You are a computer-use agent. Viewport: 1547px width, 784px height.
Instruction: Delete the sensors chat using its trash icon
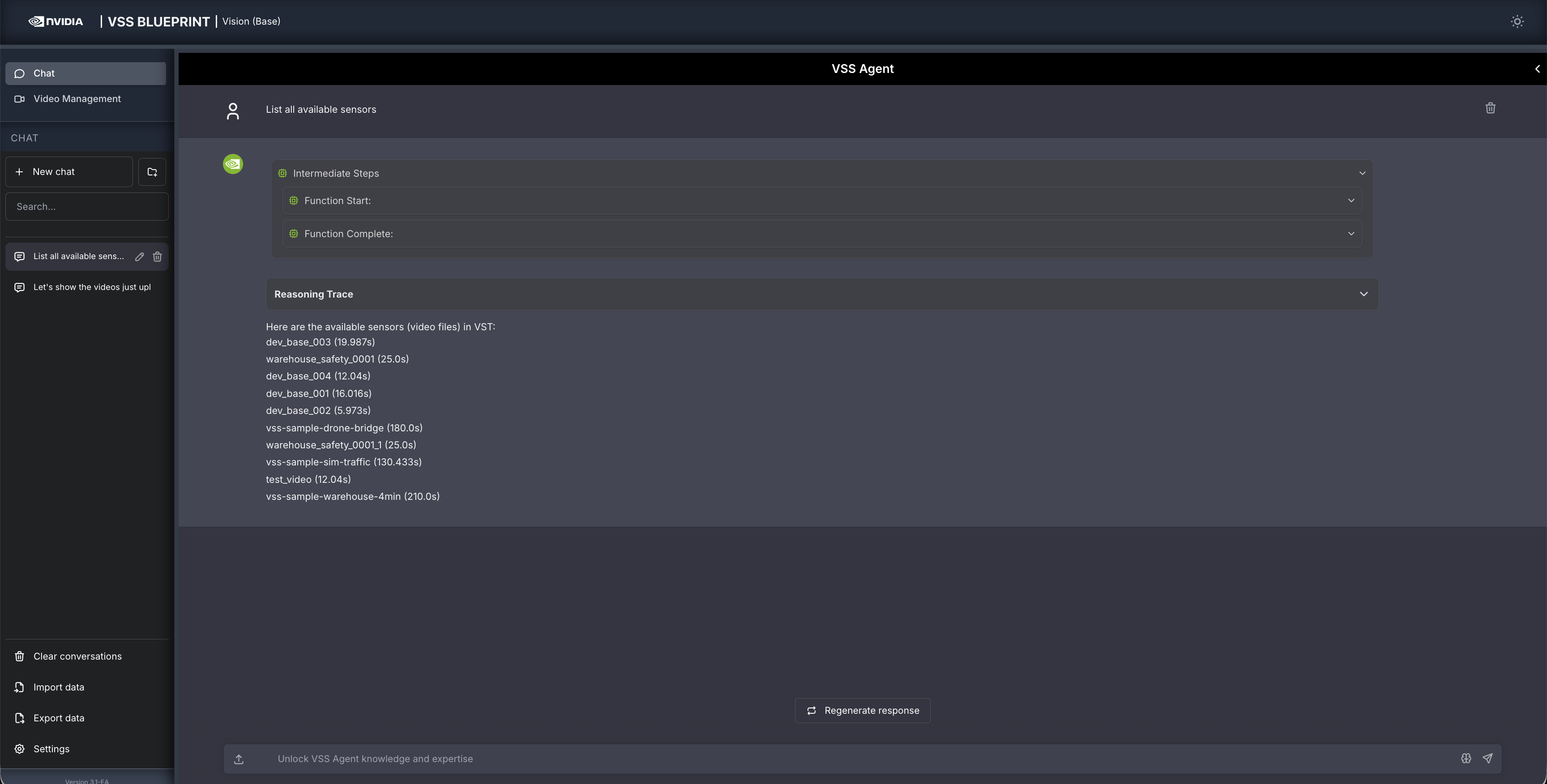(x=158, y=256)
